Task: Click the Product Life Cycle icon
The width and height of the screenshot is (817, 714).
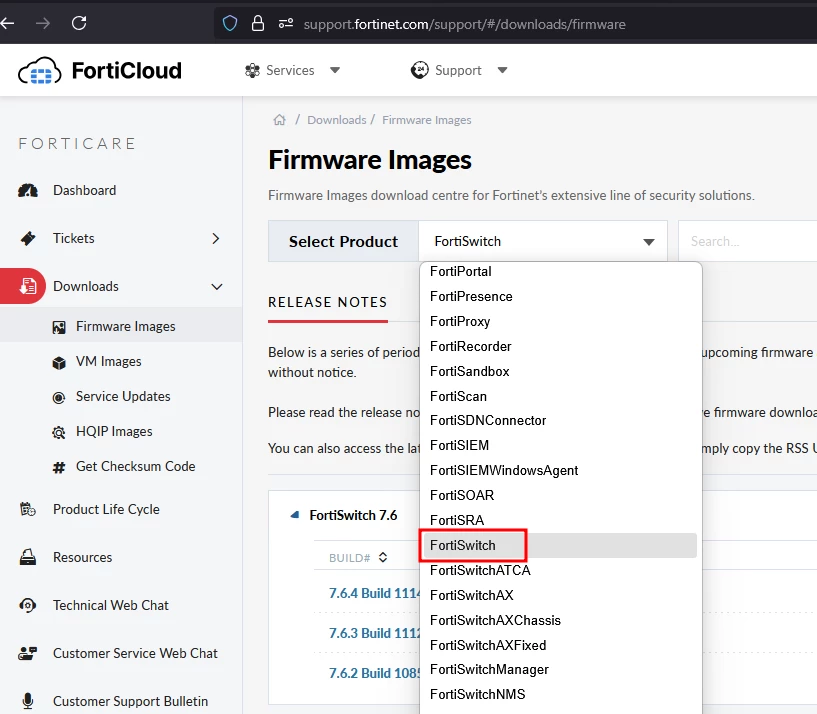Action: [x=28, y=509]
